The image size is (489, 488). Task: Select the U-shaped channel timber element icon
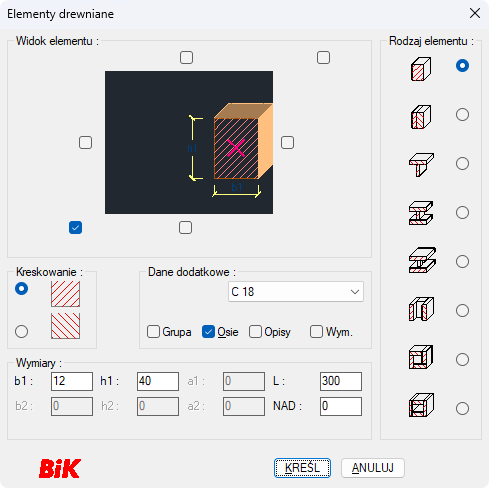coord(421,309)
